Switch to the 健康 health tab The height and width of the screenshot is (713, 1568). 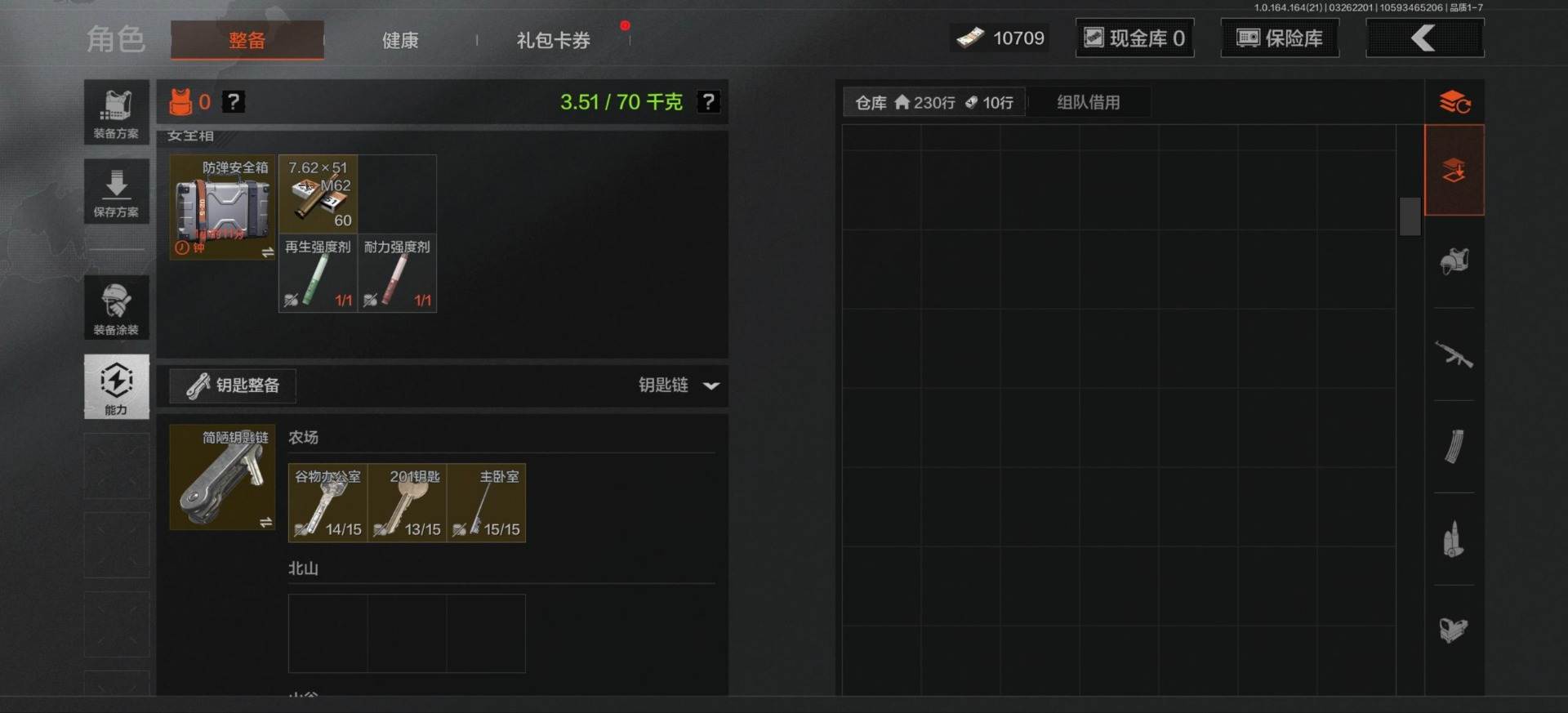click(400, 40)
